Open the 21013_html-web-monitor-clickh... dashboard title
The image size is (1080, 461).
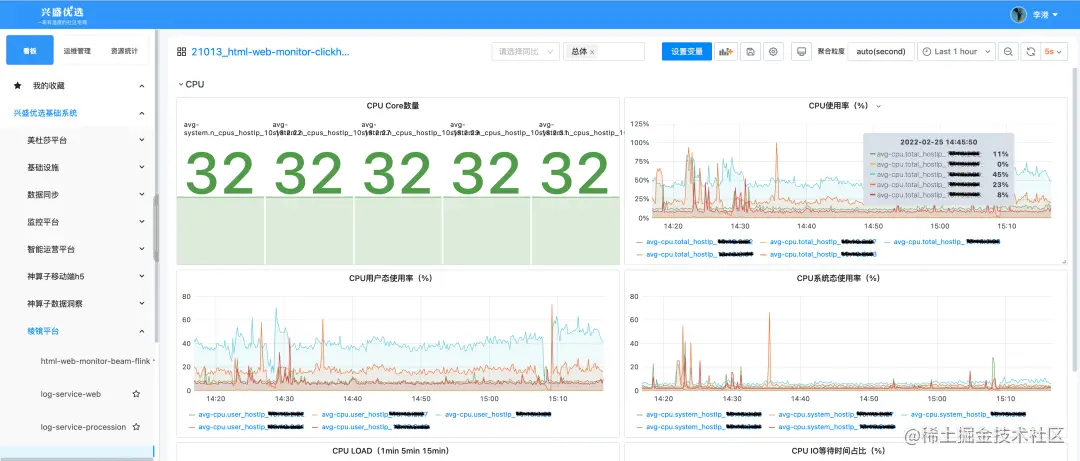[x=270, y=52]
